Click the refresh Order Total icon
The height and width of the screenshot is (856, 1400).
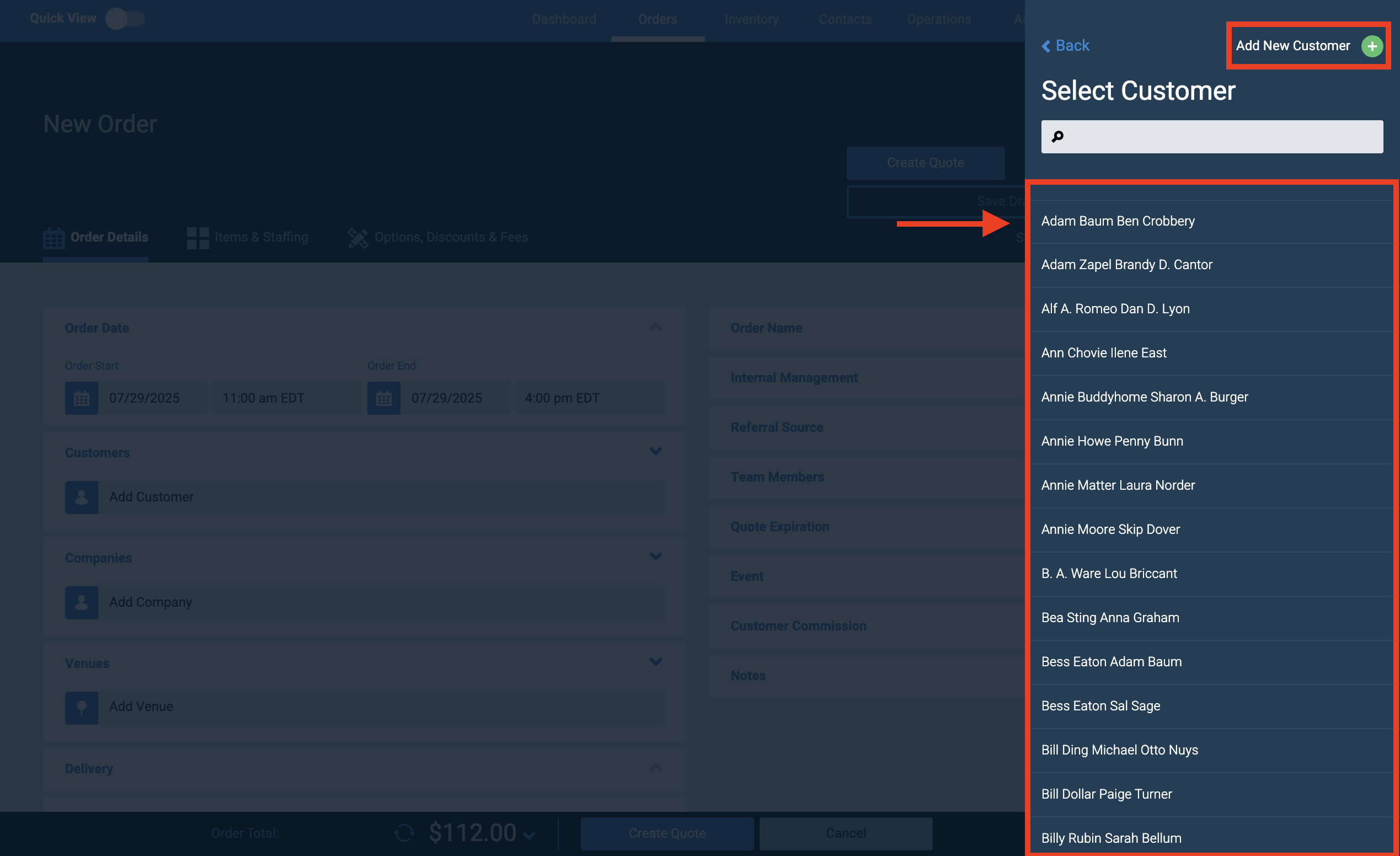pos(404,833)
